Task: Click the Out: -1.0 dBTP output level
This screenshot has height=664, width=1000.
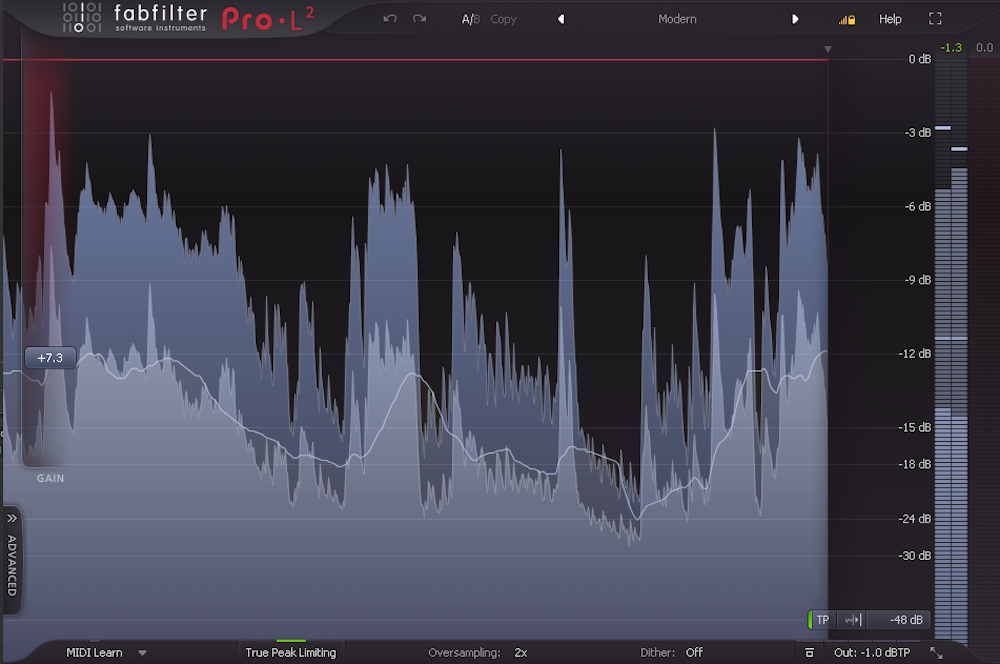Action: pyautogui.click(x=872, y=653)
